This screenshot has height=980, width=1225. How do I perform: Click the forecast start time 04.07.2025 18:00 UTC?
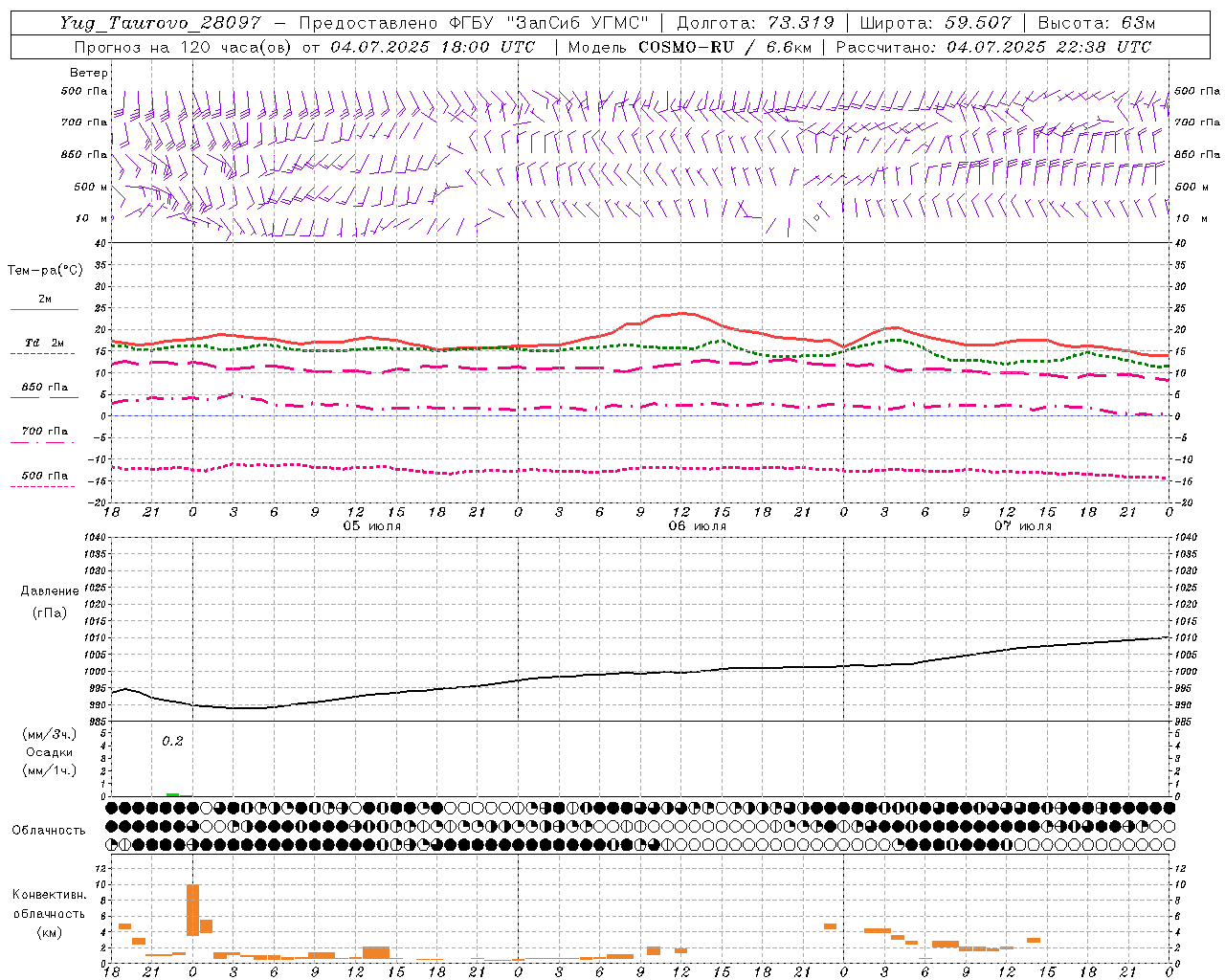pos(433,47)
